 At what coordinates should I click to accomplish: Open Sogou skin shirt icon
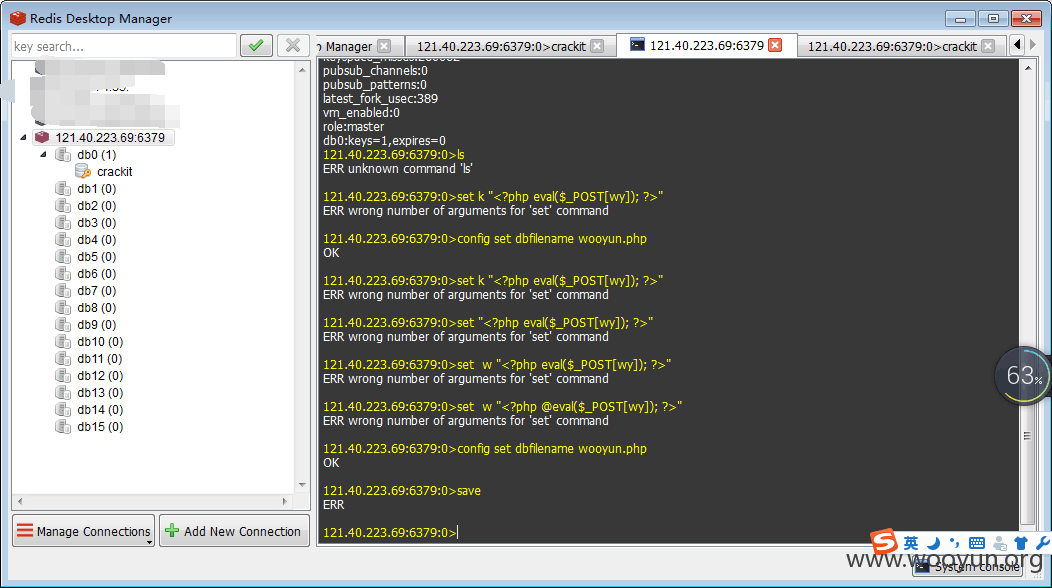1020,543
